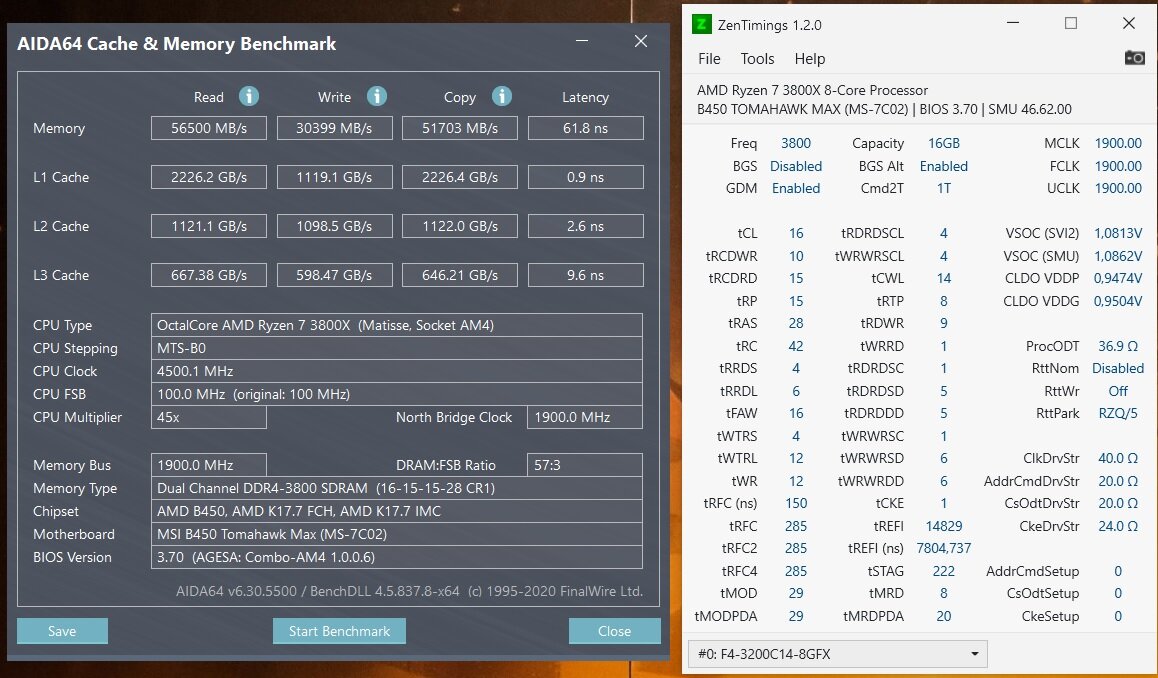This screenshot has height=678, width=1158.
Task: Click the Cmd2T value 1T
Action: [944, 188]
